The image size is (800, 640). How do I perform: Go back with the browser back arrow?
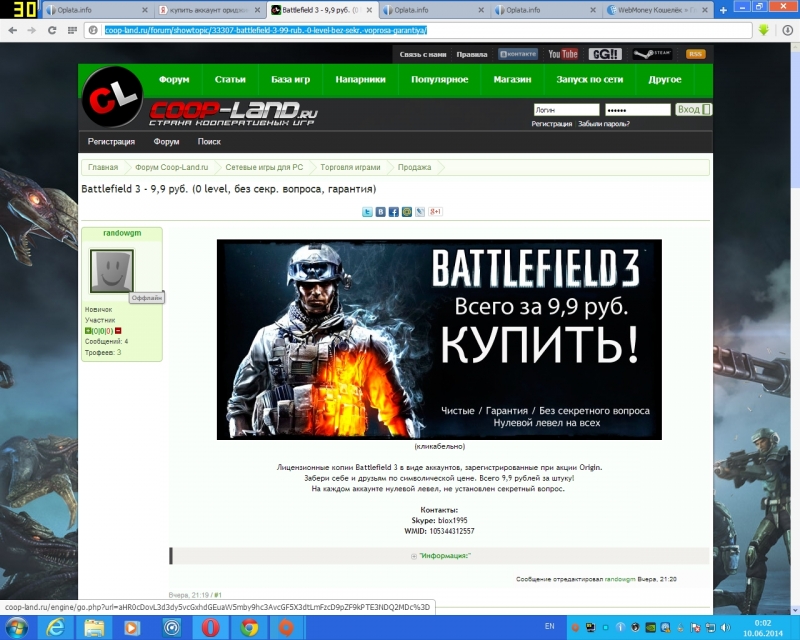(x=13, y=31)
